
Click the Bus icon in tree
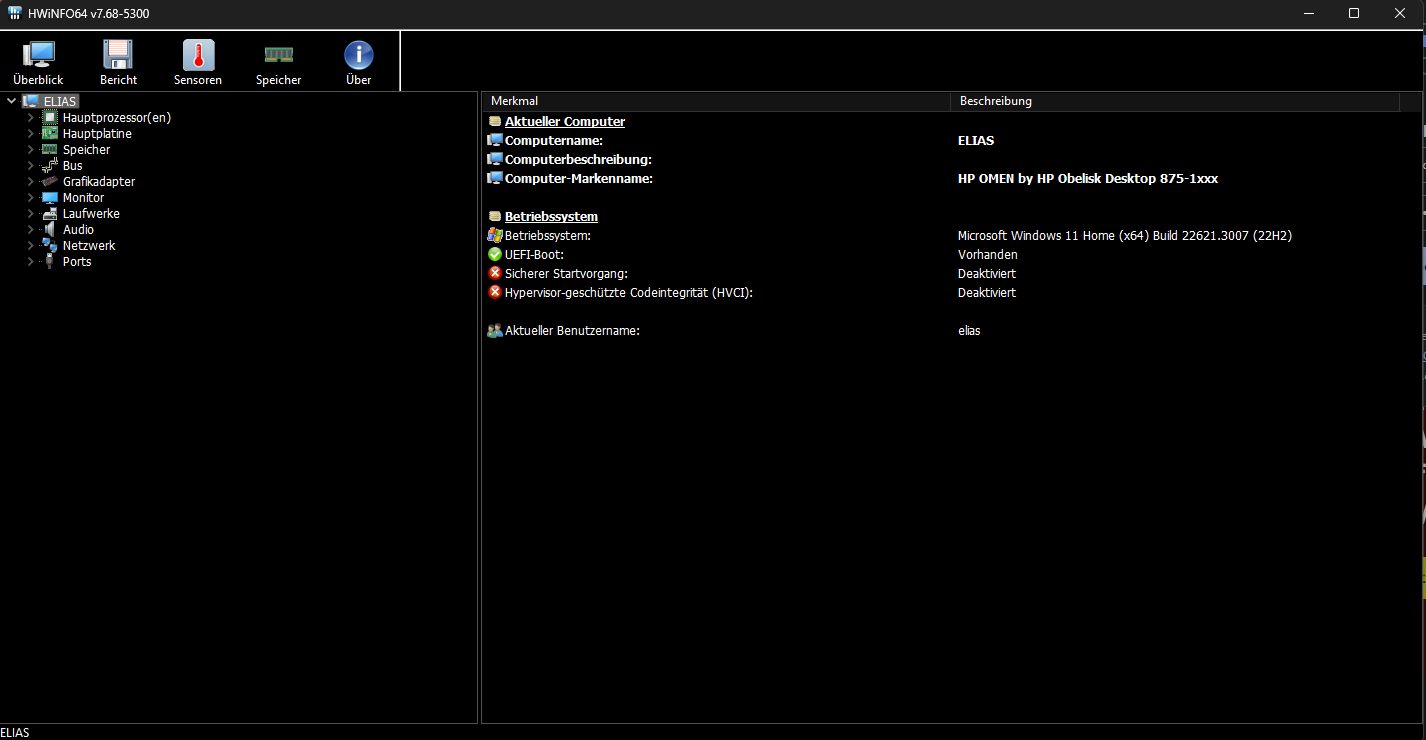(x=49, y=165)
